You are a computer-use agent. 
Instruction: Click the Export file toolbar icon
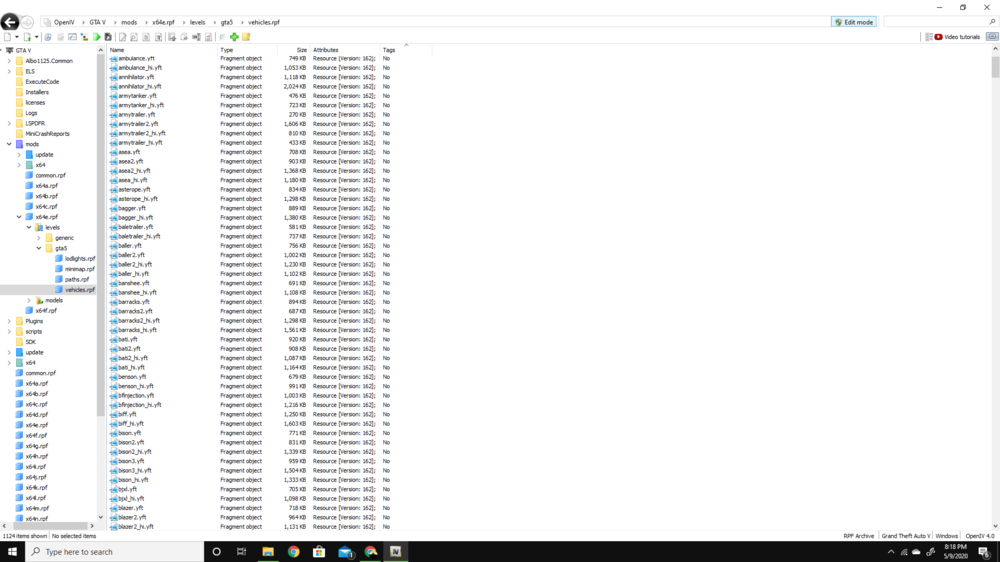172,37
